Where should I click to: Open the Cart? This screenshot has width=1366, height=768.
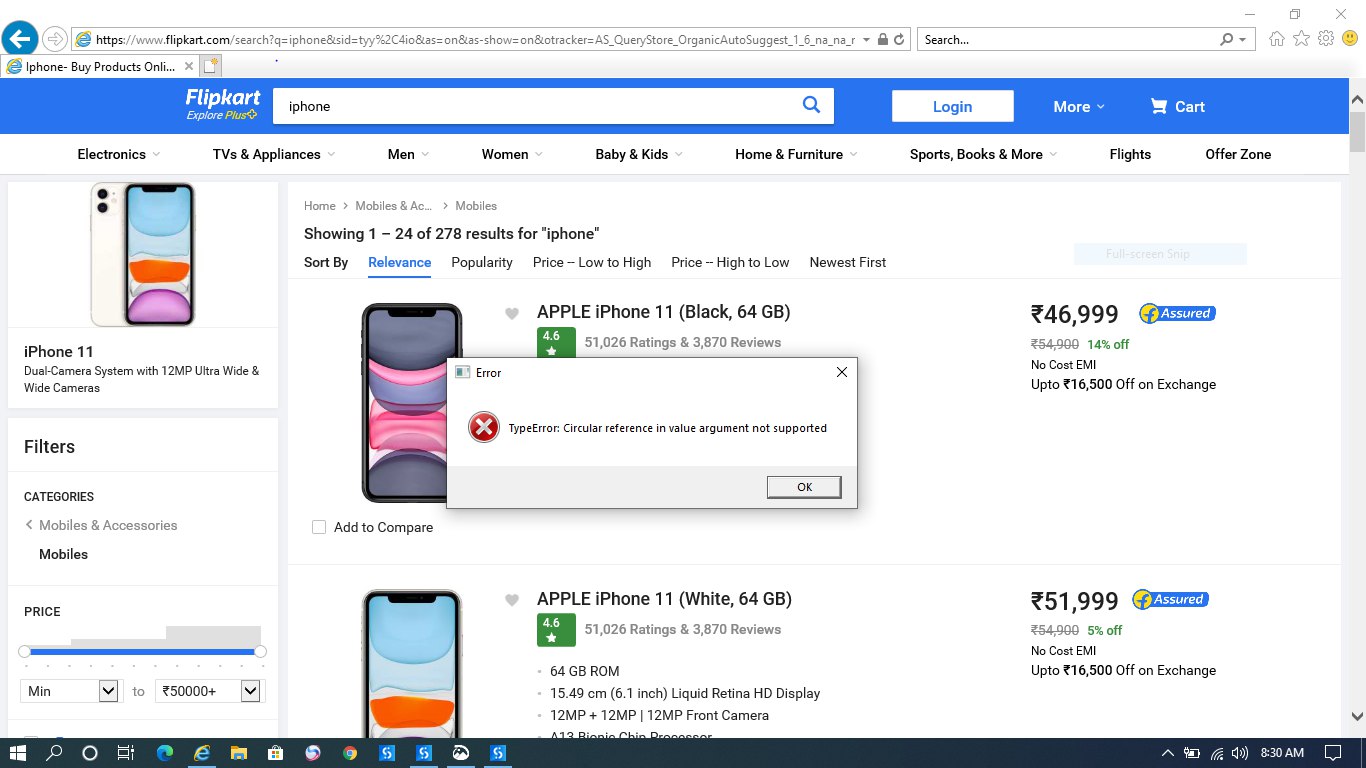pyautogui.click(x=1177, y=106)
